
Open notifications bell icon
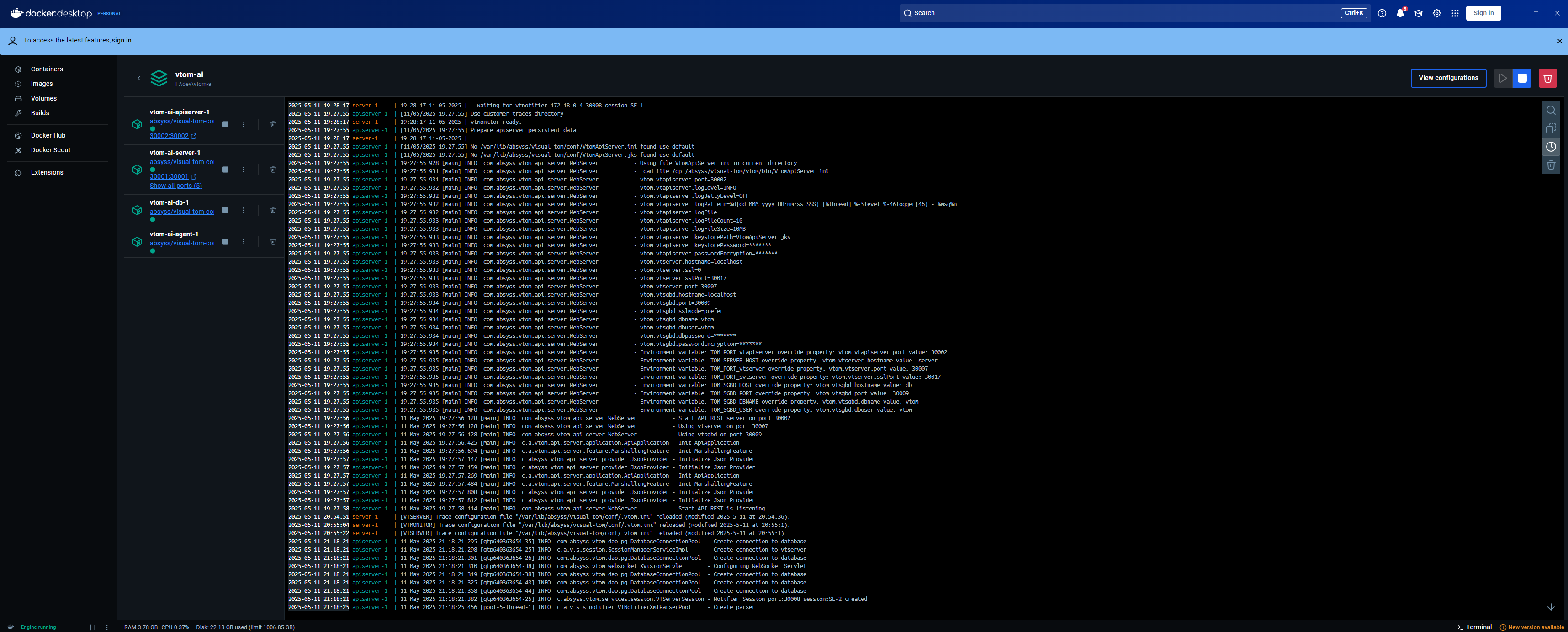click(x=1400, y=13)
